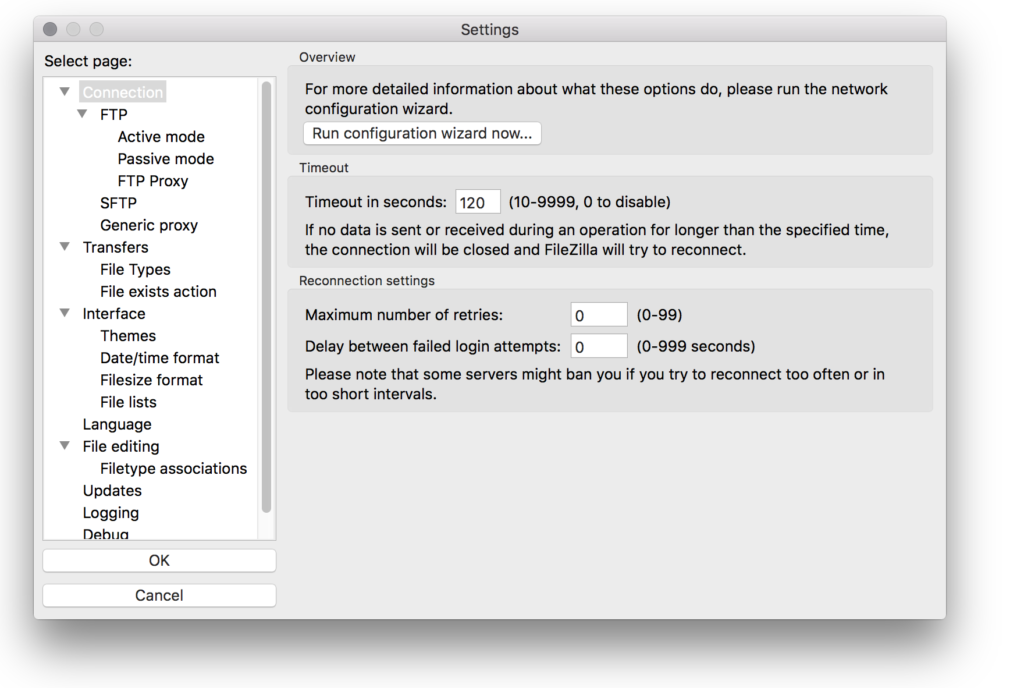Screen dimensions: 1024x688
Task: Open the Themes settings
Action: tap(128, 335)
